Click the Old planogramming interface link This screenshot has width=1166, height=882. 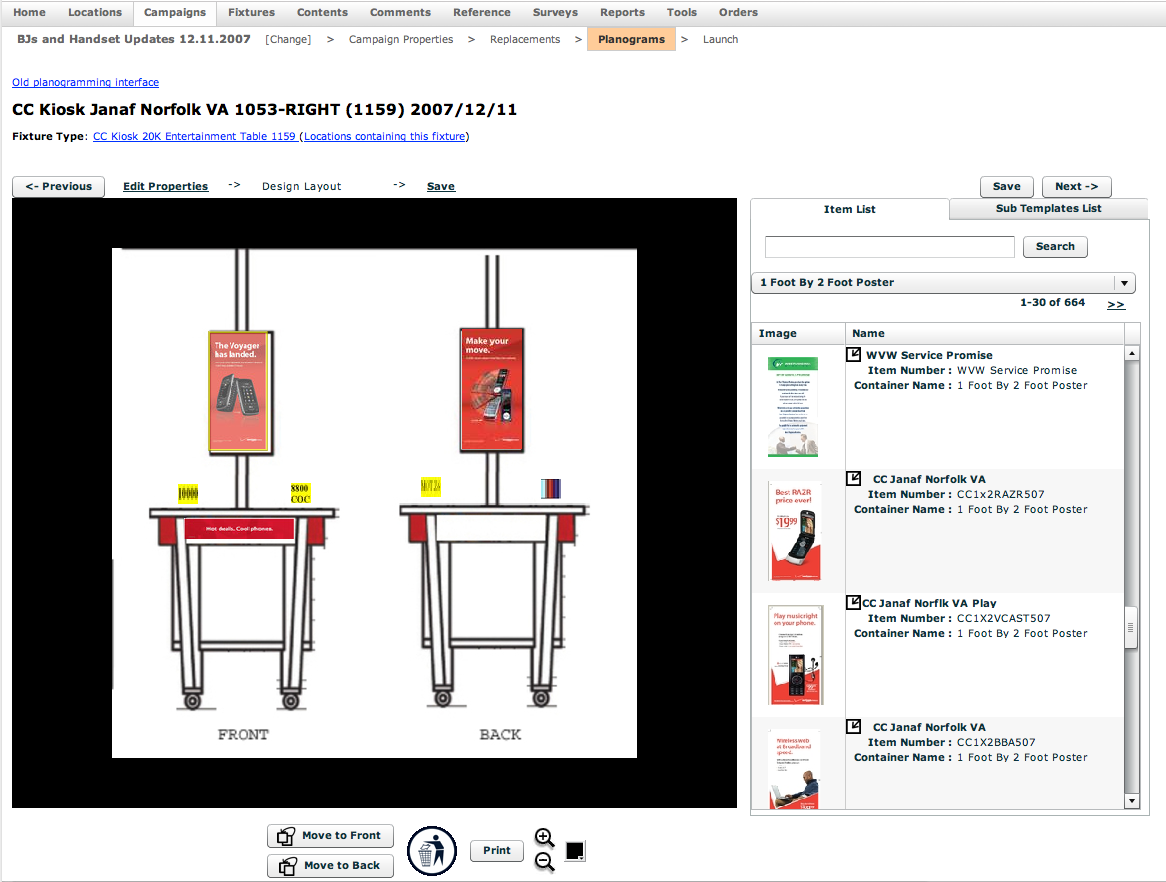click(x=85, y=82)
